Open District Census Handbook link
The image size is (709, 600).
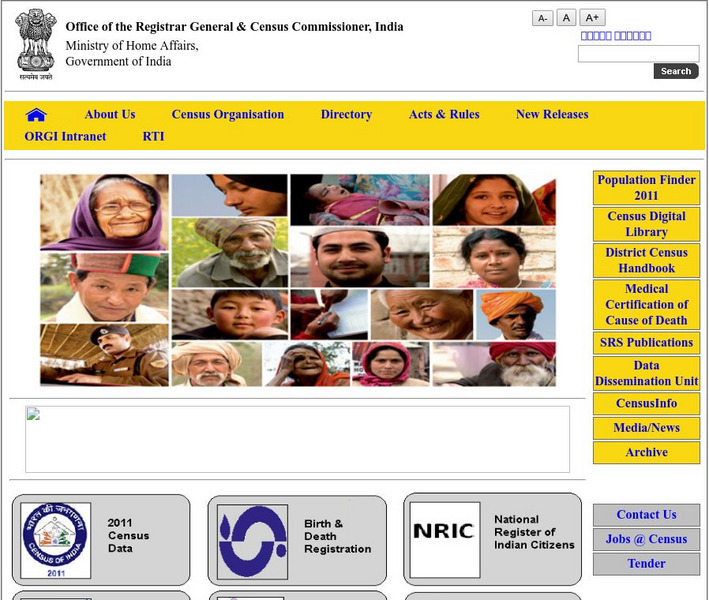click(x=646, y=260)
